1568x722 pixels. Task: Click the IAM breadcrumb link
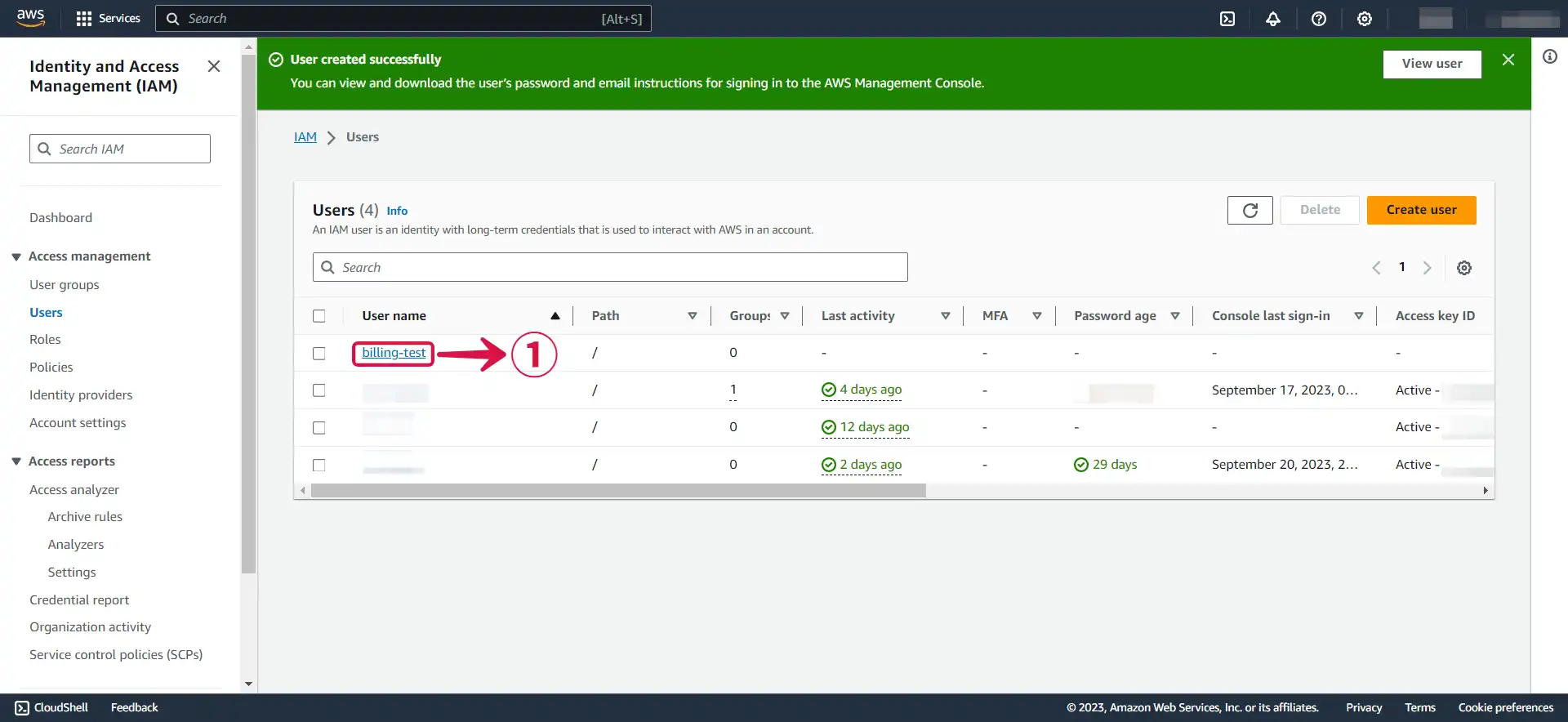pyautogui.click(x=305, y=137)
